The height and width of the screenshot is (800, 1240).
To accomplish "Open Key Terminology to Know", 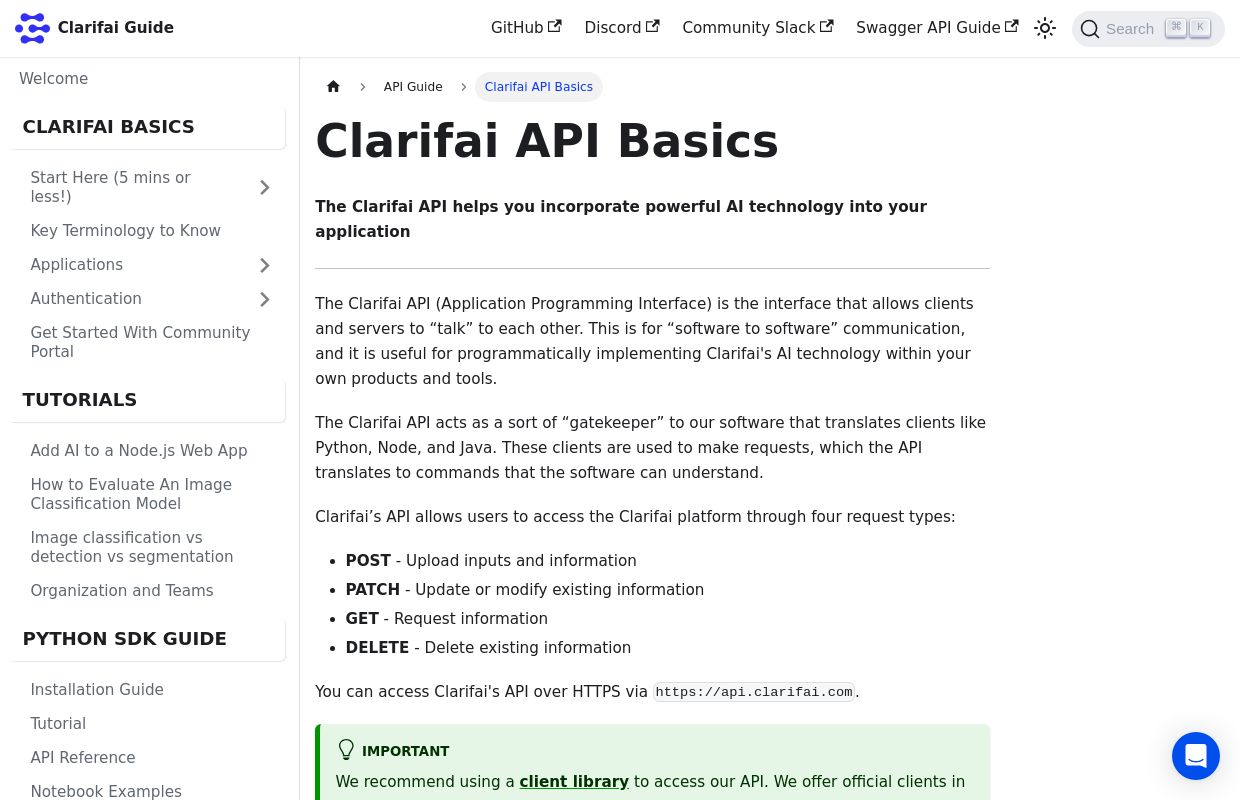I will 126,231.
